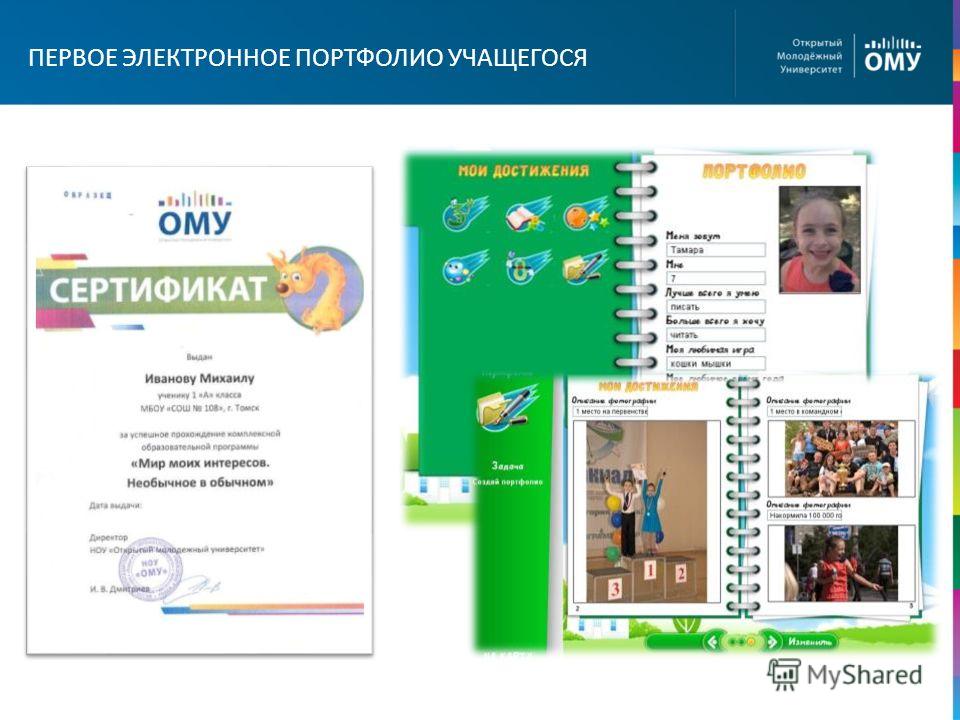This screenshot has width=960, height=720.
Task: Click the Больше всего я хочу label
Action: click(715, 321)
